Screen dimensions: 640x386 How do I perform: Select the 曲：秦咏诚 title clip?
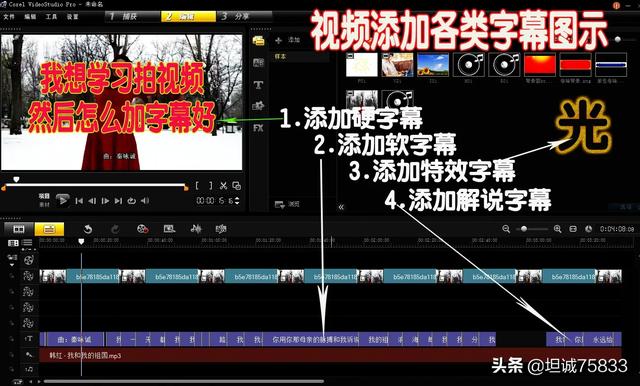click(x=74, y=339)
